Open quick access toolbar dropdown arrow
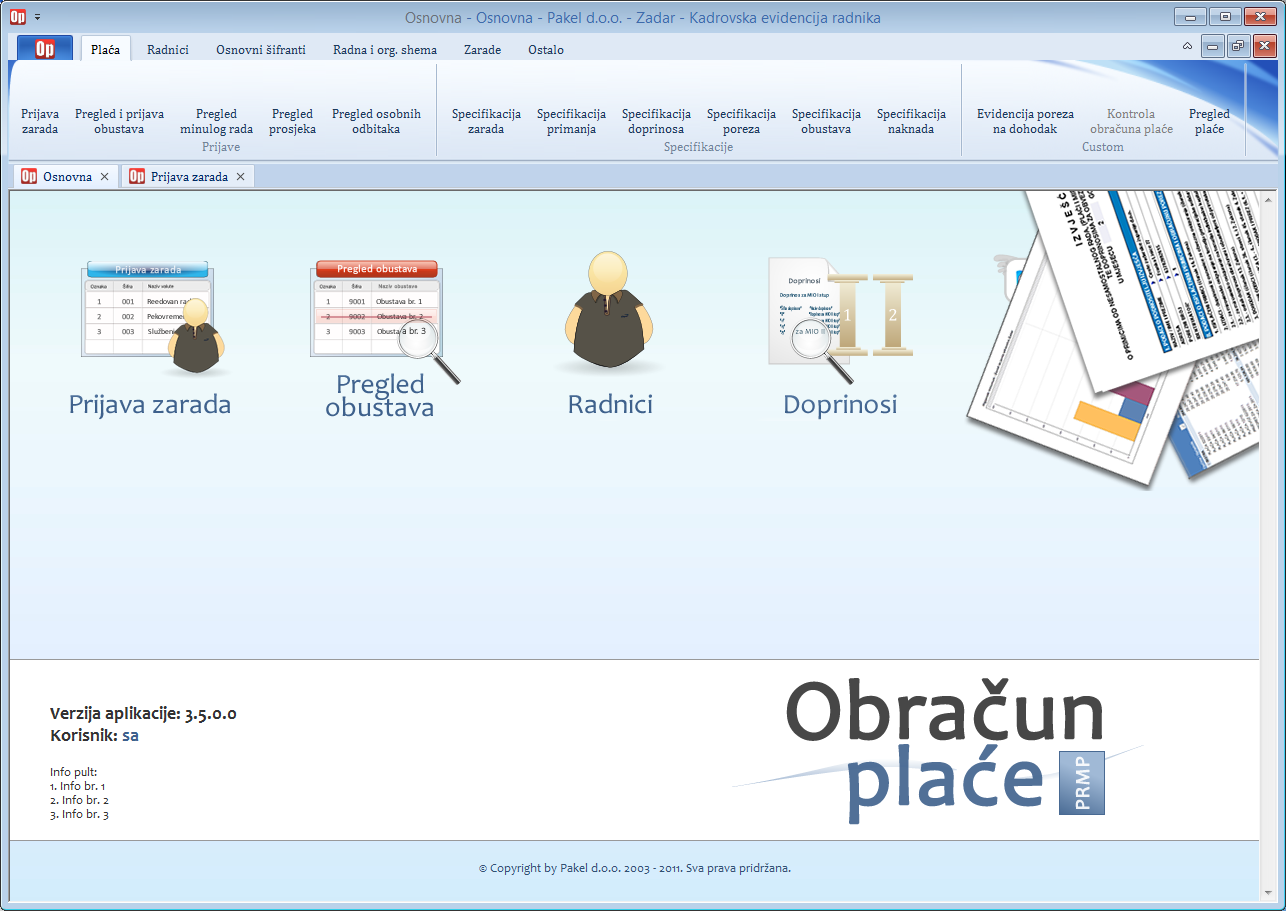Image resolution: width=1286 pixels, height=911 pixels. pyautogui.click(x=37, y=17)
